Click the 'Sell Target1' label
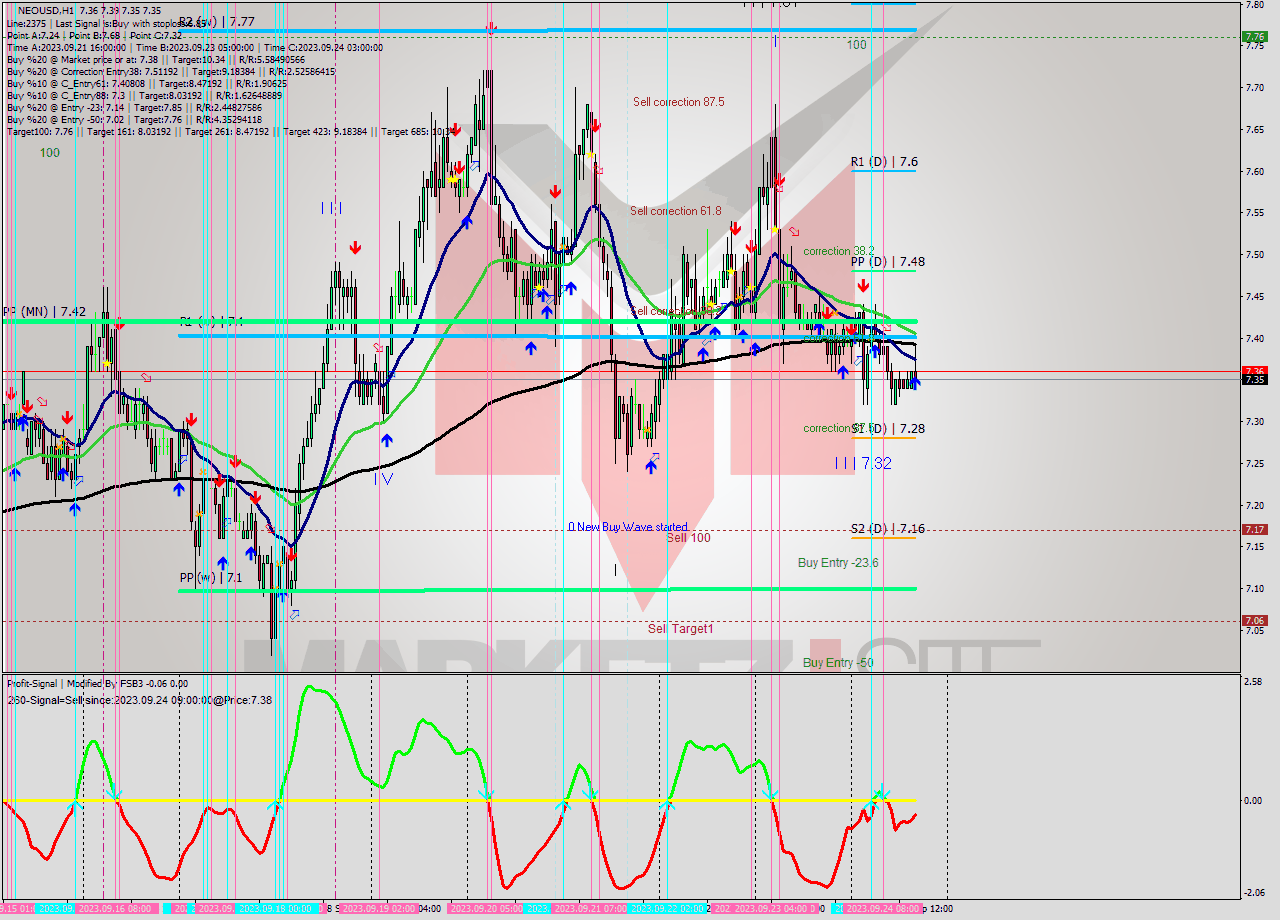Image resolution: width=1280 pixels, height=920 pixels. pyautogui.click(x=680, y=629)
